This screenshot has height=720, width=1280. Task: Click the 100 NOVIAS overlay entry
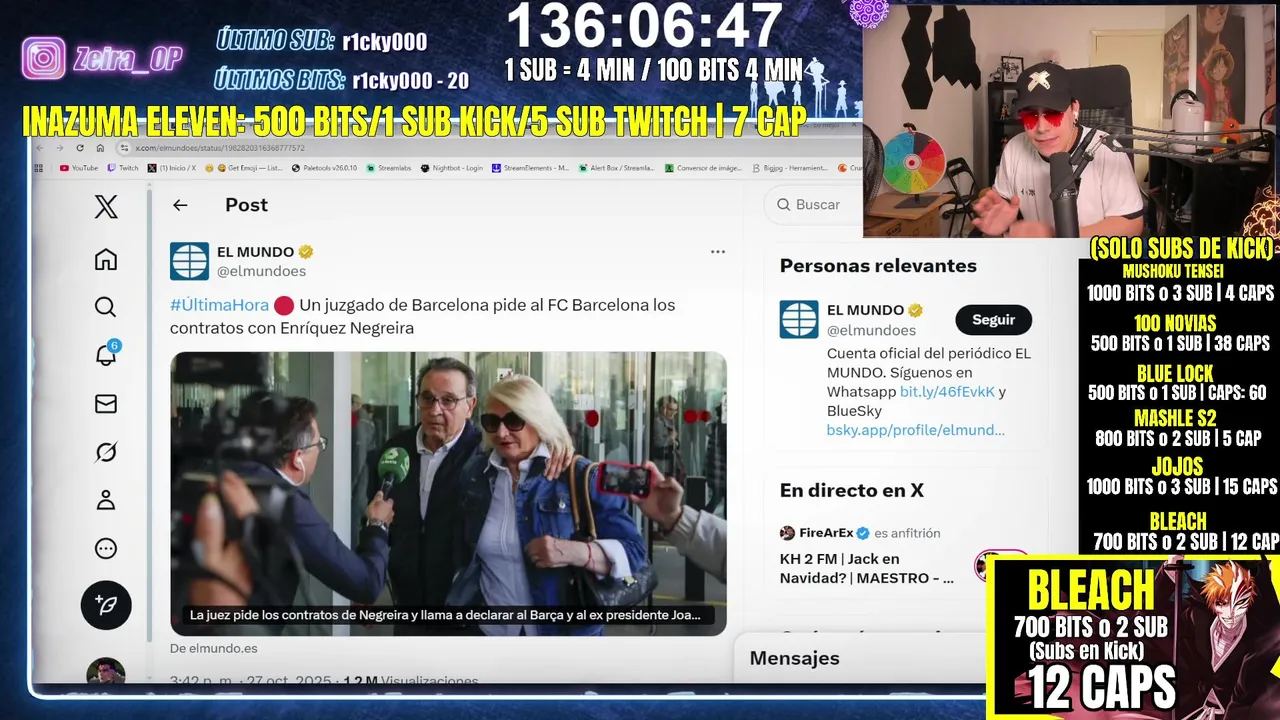[x=1181, y=334]
